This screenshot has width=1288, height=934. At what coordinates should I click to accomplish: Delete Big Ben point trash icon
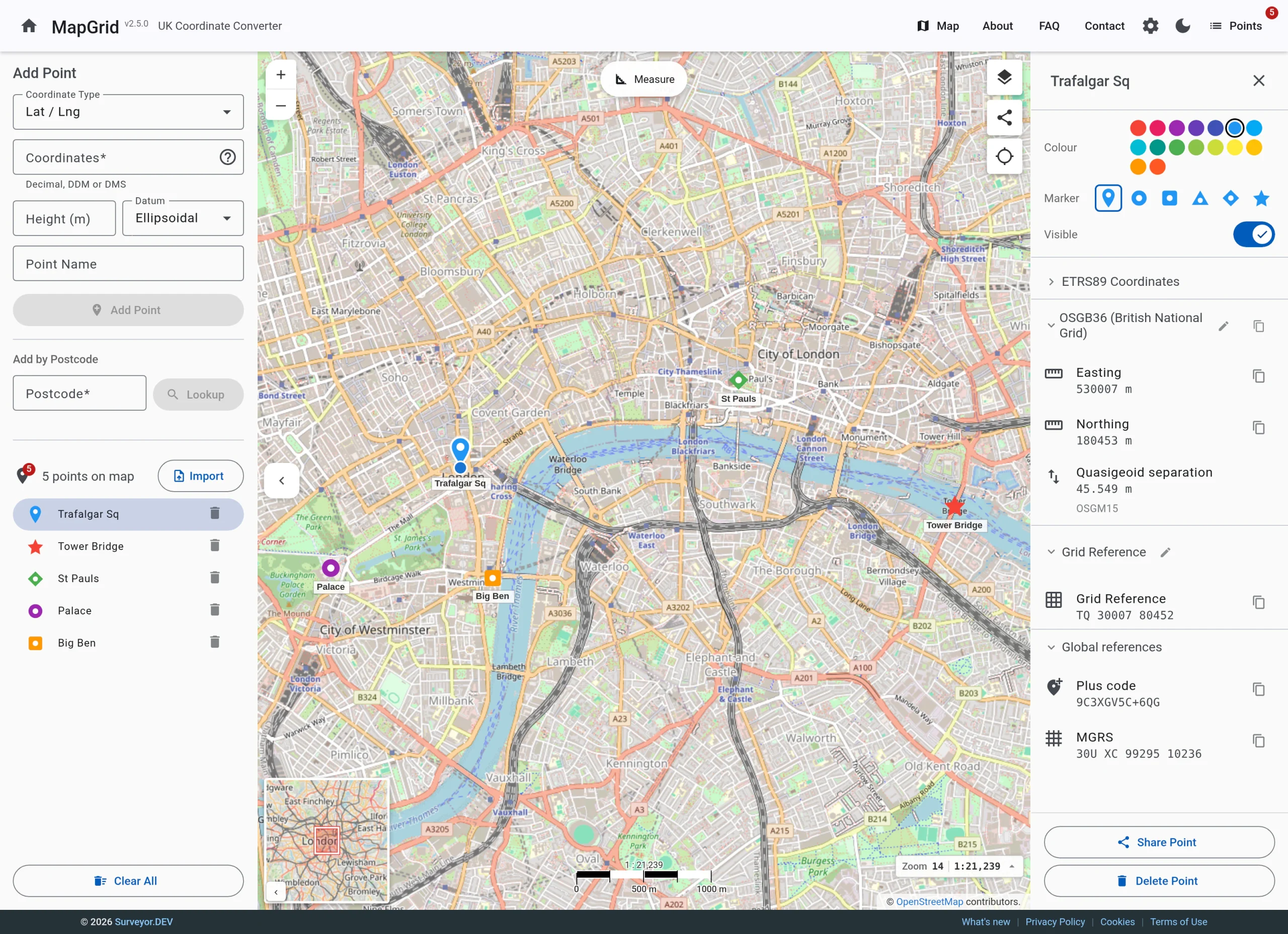point(215,643)
